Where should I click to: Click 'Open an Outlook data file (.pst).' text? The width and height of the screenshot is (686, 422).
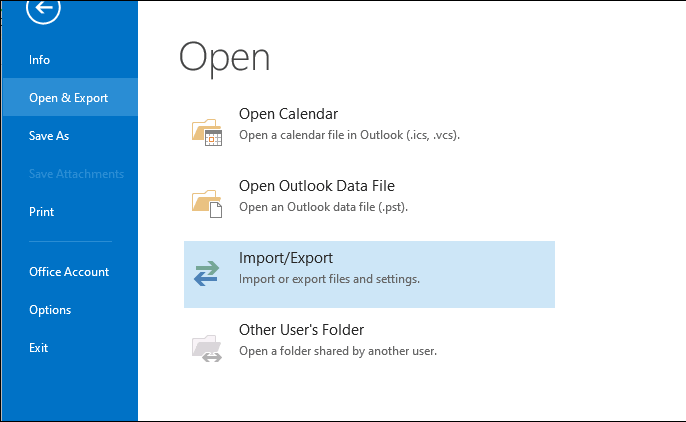pos(323,207)
